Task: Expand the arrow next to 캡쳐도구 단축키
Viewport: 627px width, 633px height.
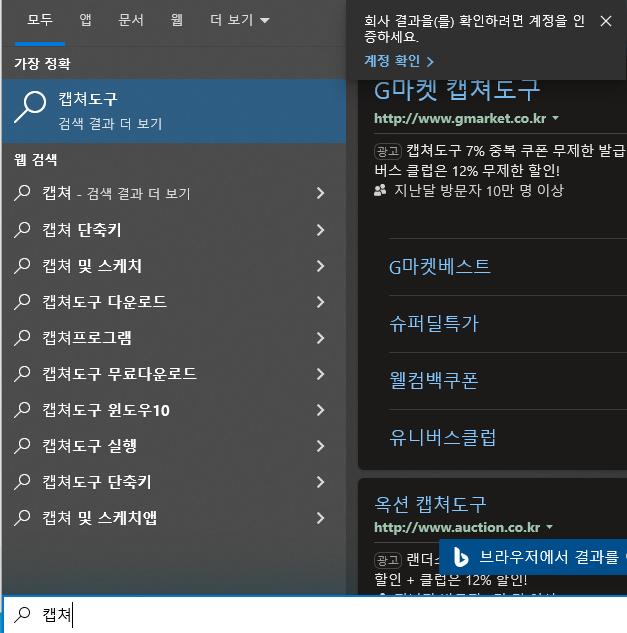Action: pyautogui.click(x=321, y=482)
